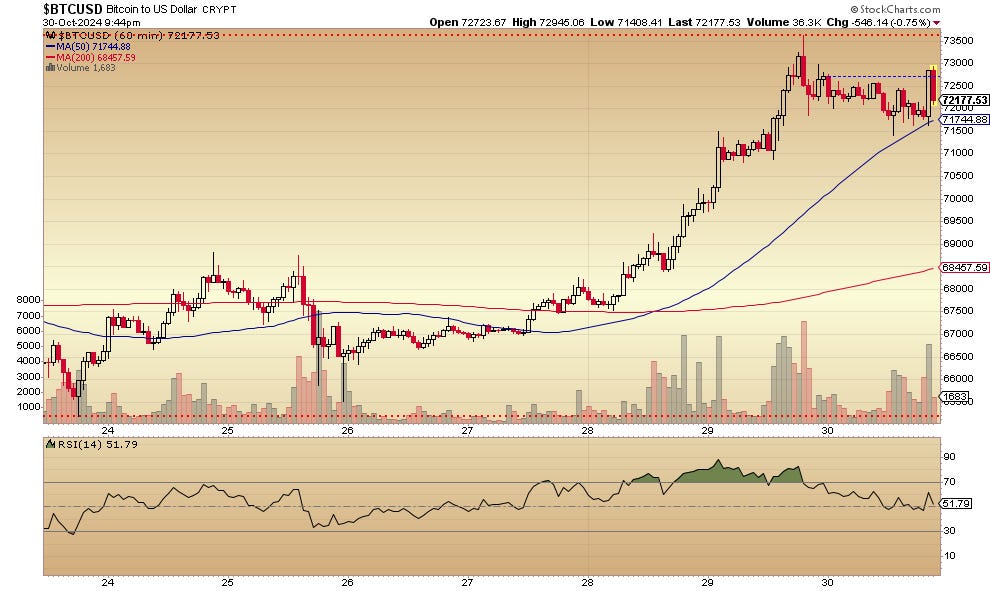Image resolution: width=990 pixels, height=591 pixels.
Task: Click the RSI axis label 10
Action: (950, 556)
